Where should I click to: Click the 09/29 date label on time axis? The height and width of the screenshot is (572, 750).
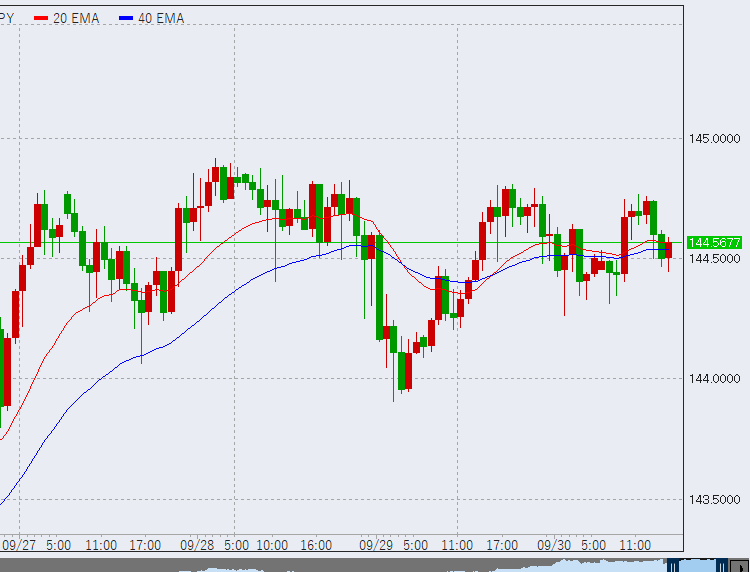click(x=375, y=545)
